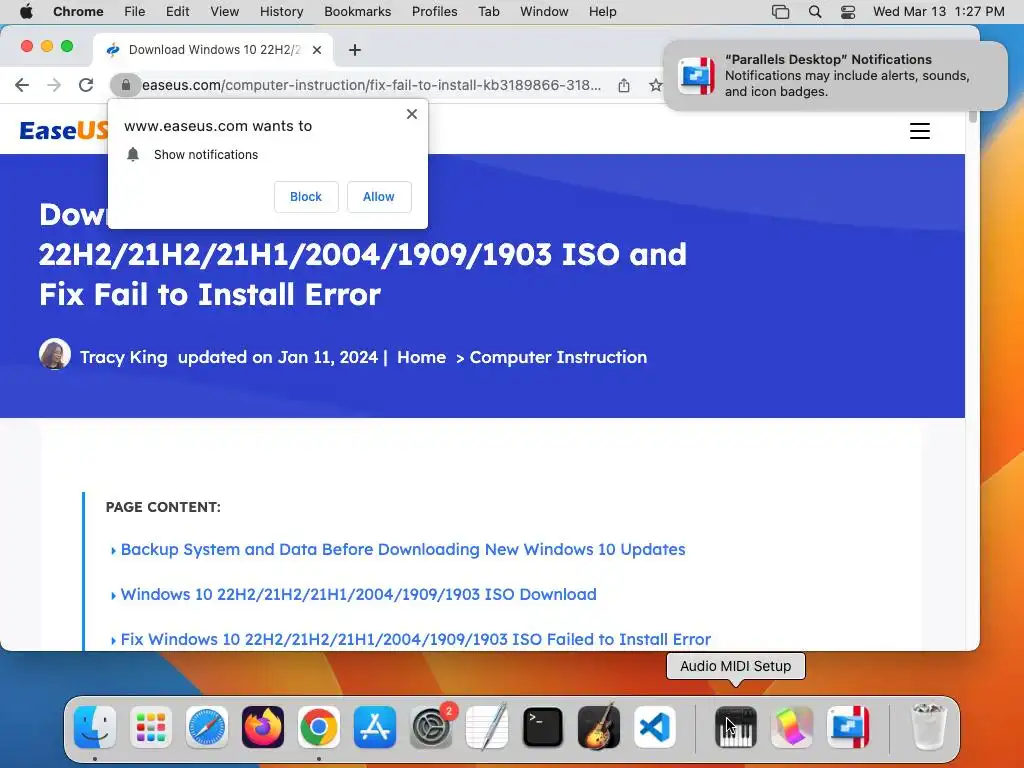1024x768 pixels.
Task: Open Audio MIDI Setup keyboard icon
Action: (736, 727)
